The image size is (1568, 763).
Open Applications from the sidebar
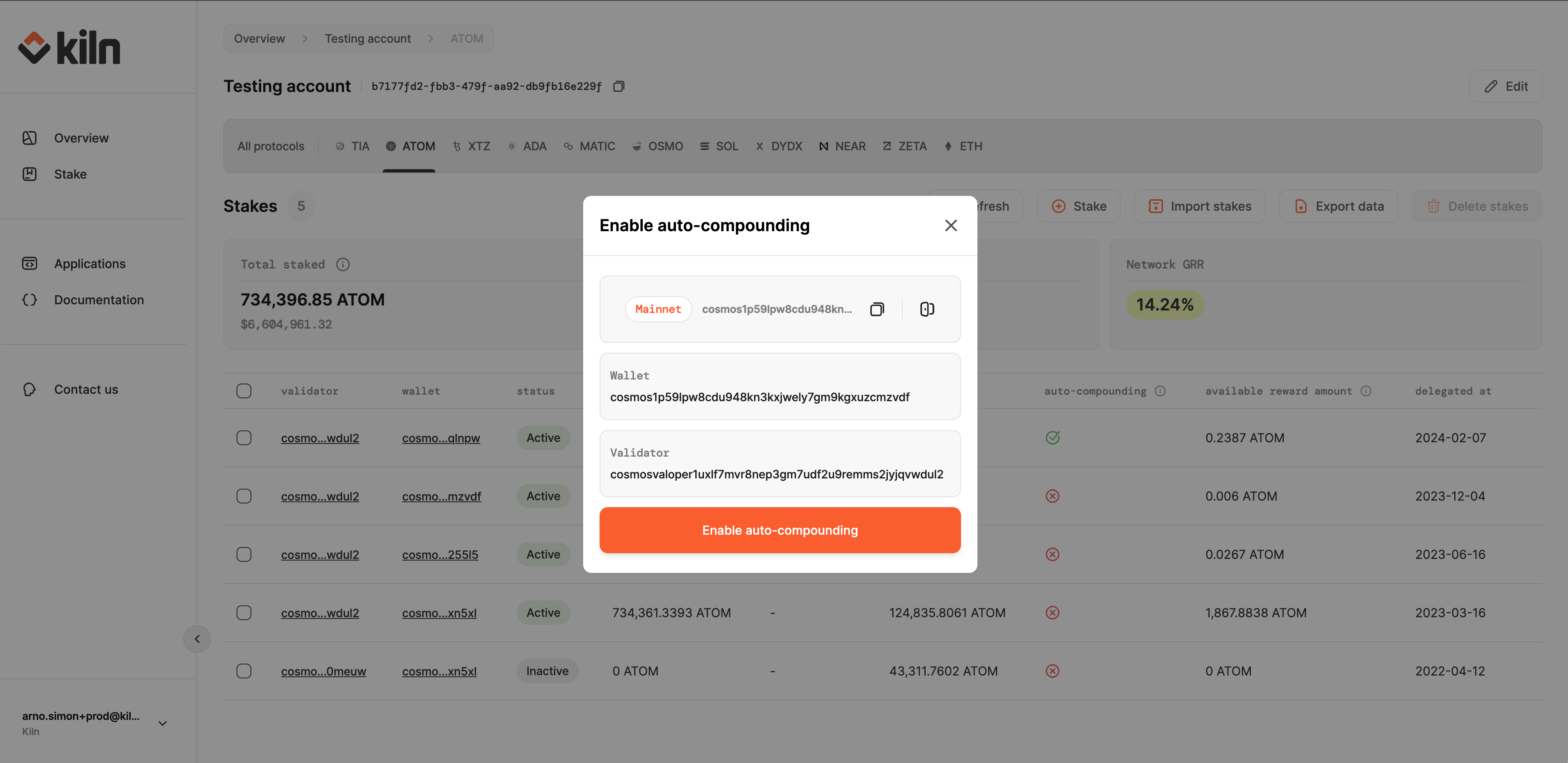coord(90,264)
